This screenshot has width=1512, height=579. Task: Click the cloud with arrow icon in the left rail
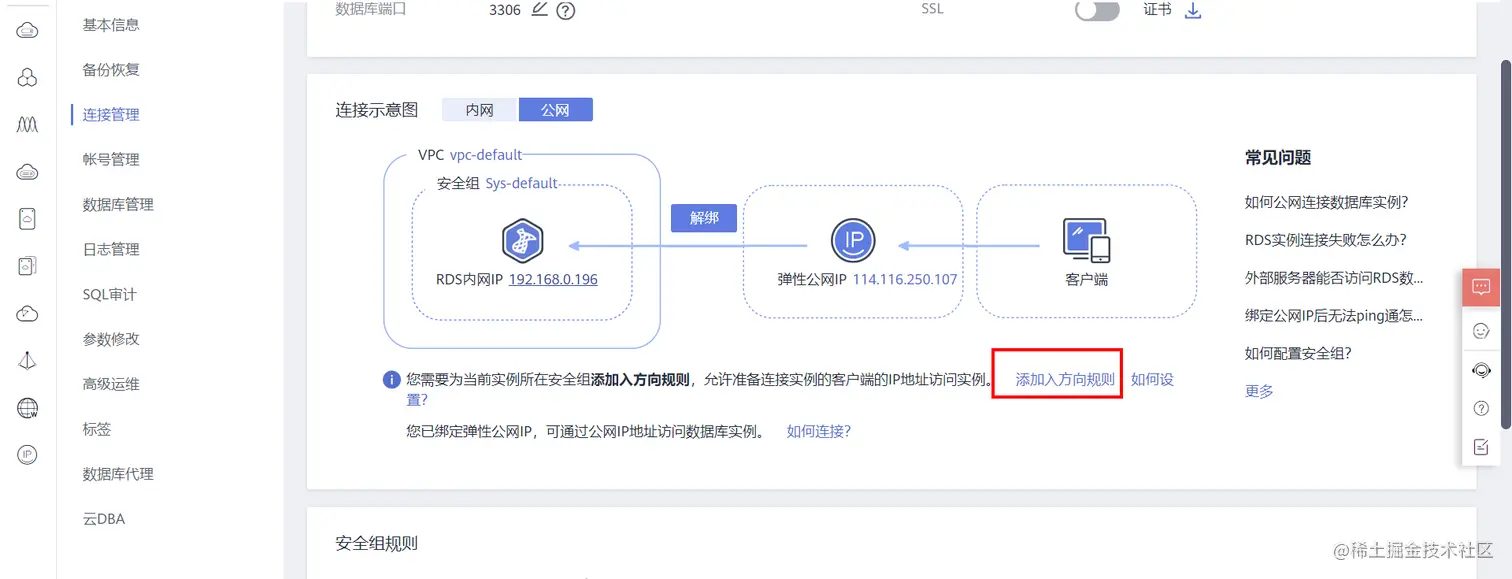[x=28, y=314]
